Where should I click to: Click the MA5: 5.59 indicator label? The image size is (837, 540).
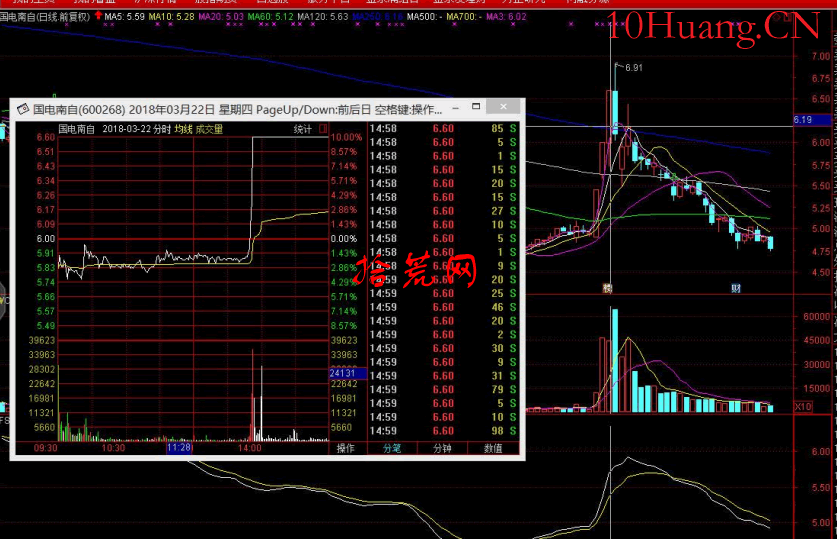(x=124, y=17)
